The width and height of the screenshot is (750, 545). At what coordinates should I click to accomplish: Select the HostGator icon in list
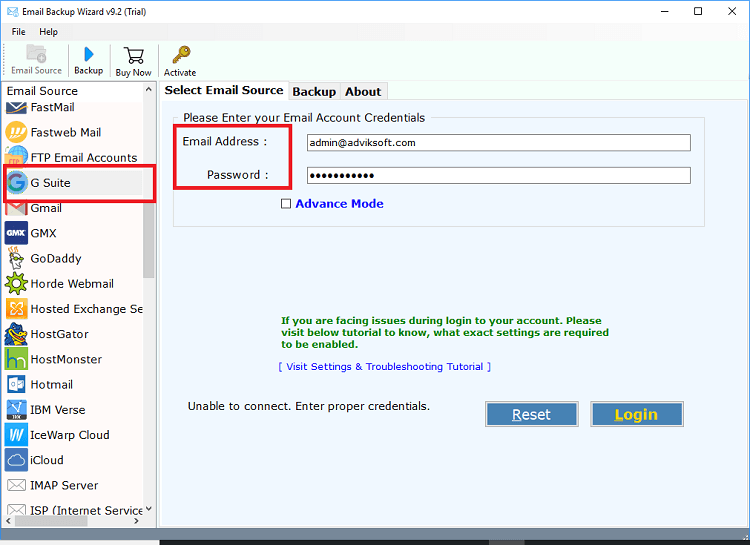pyautogui.click(x=16, y=334)
